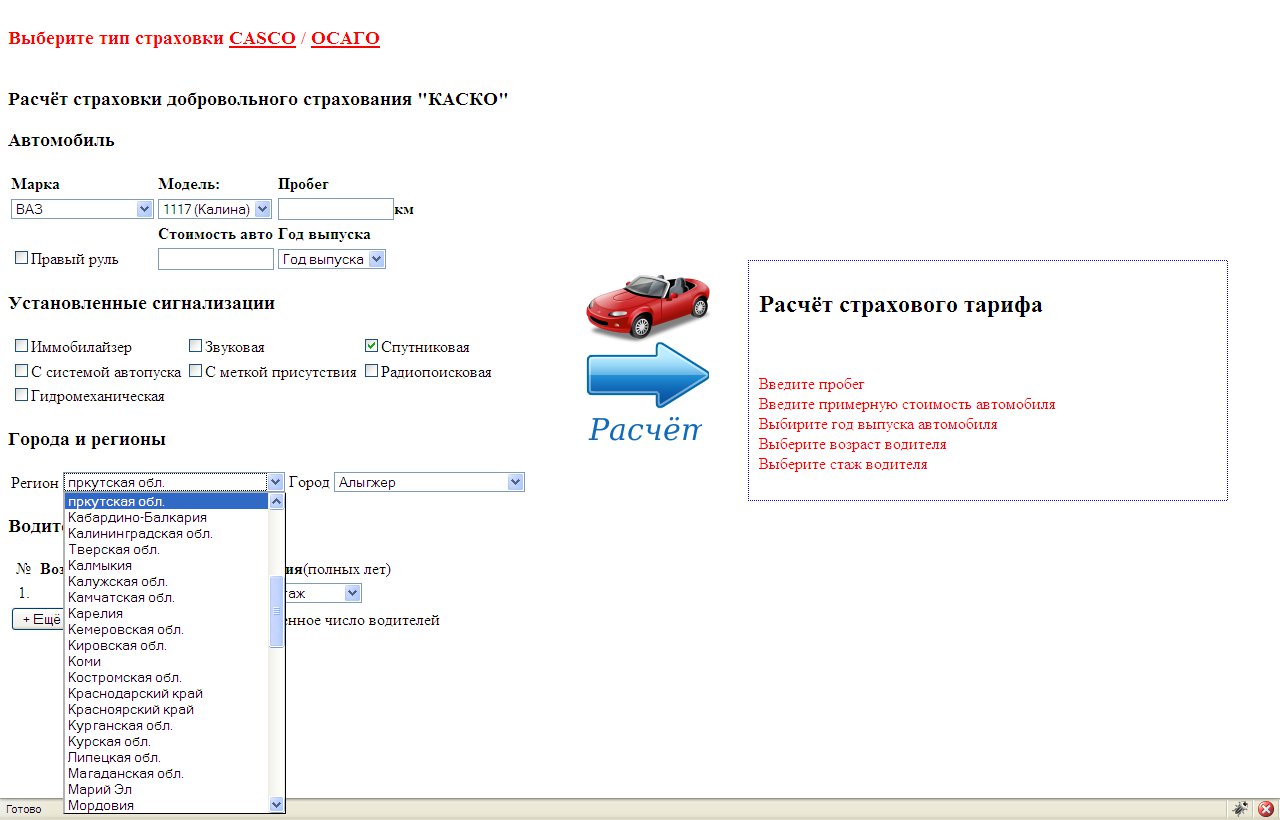1280x820 pixels.
Task: Enable the С системой автопуска checkbox
Action: (21, 371)
